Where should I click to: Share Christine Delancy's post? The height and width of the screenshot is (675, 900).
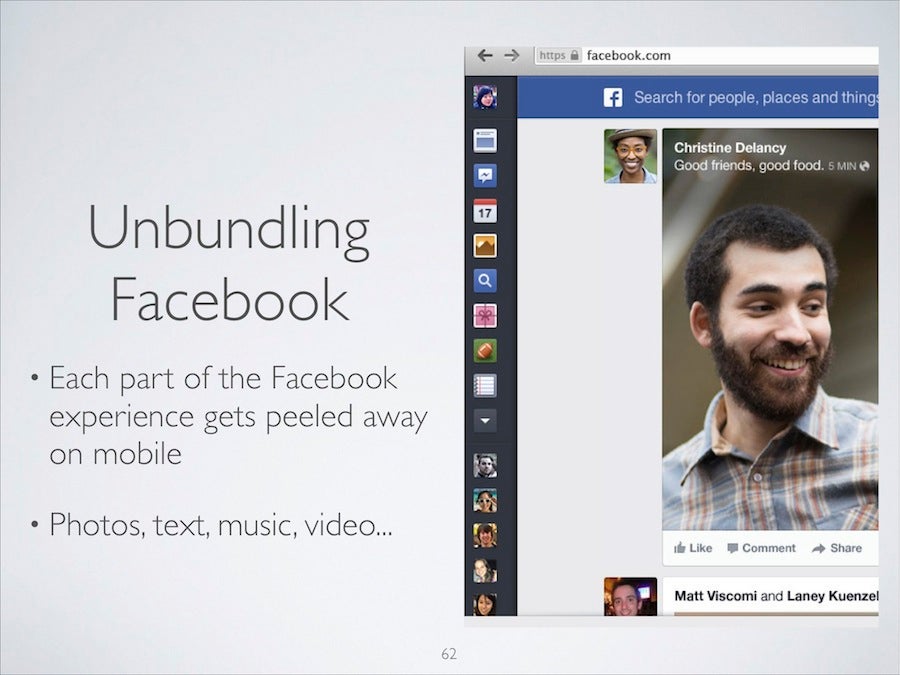(x=837, y=548)
